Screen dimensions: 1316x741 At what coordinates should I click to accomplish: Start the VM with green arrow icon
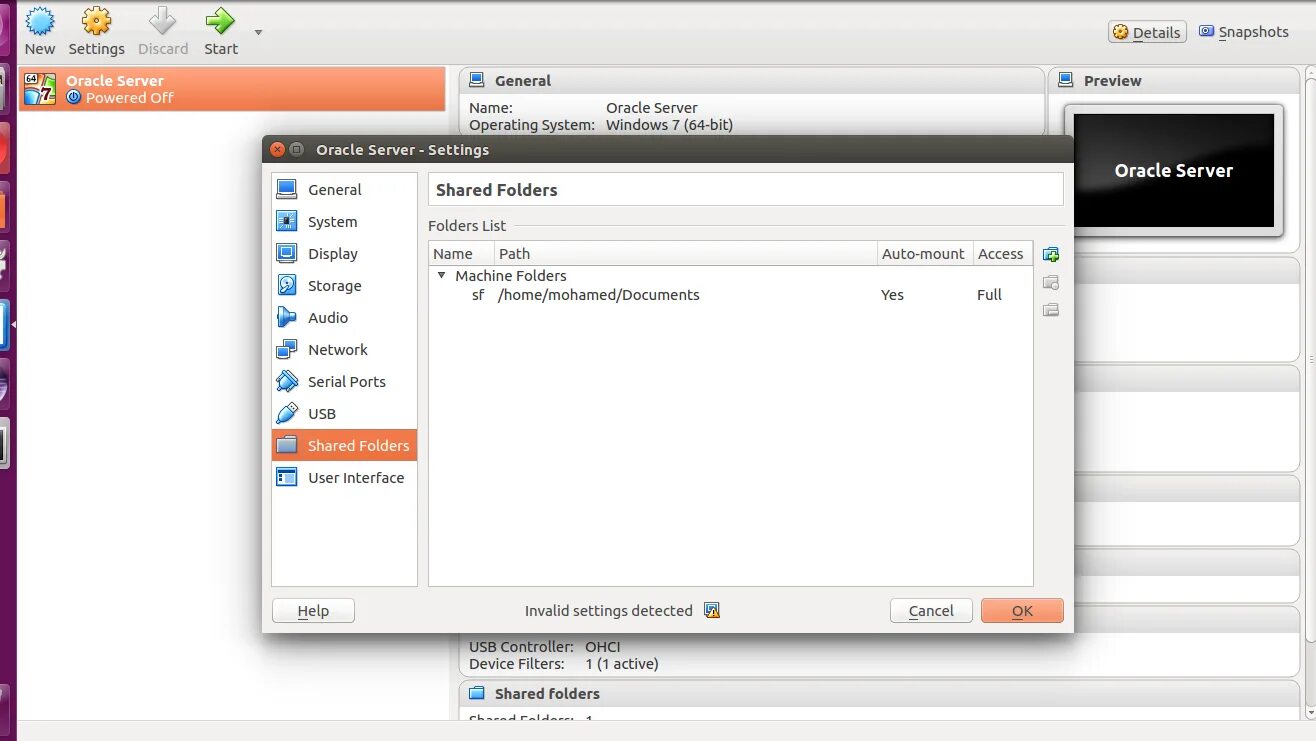220,21
